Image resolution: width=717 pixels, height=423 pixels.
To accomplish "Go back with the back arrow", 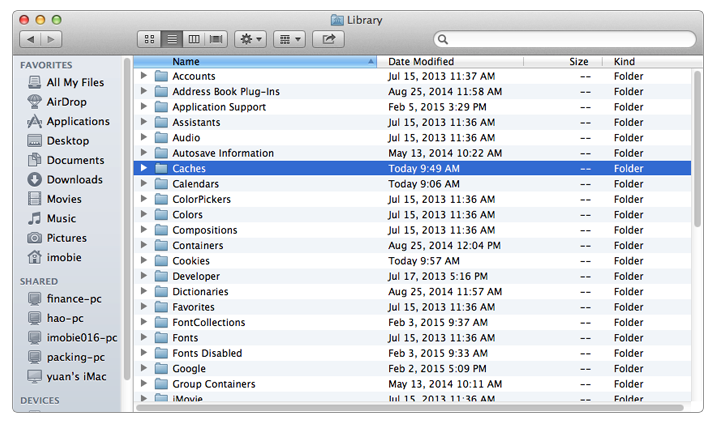I will point(29,39).
